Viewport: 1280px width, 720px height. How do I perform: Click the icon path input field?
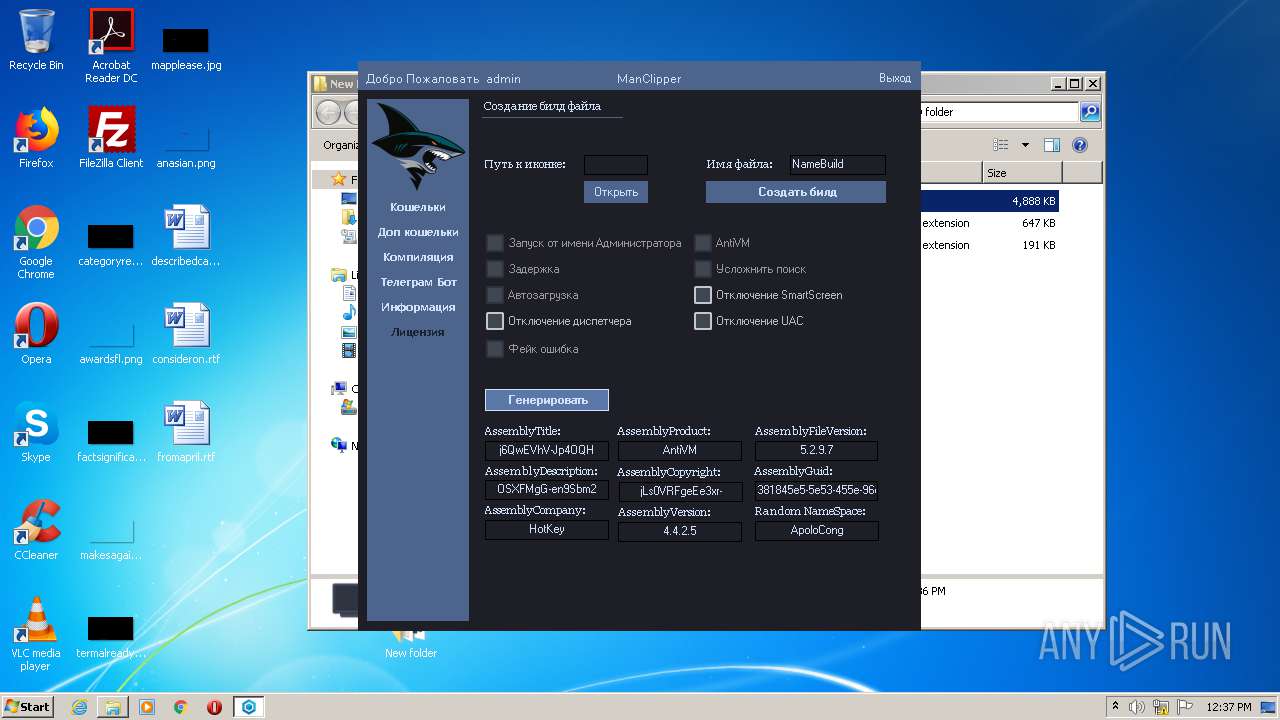616,165
